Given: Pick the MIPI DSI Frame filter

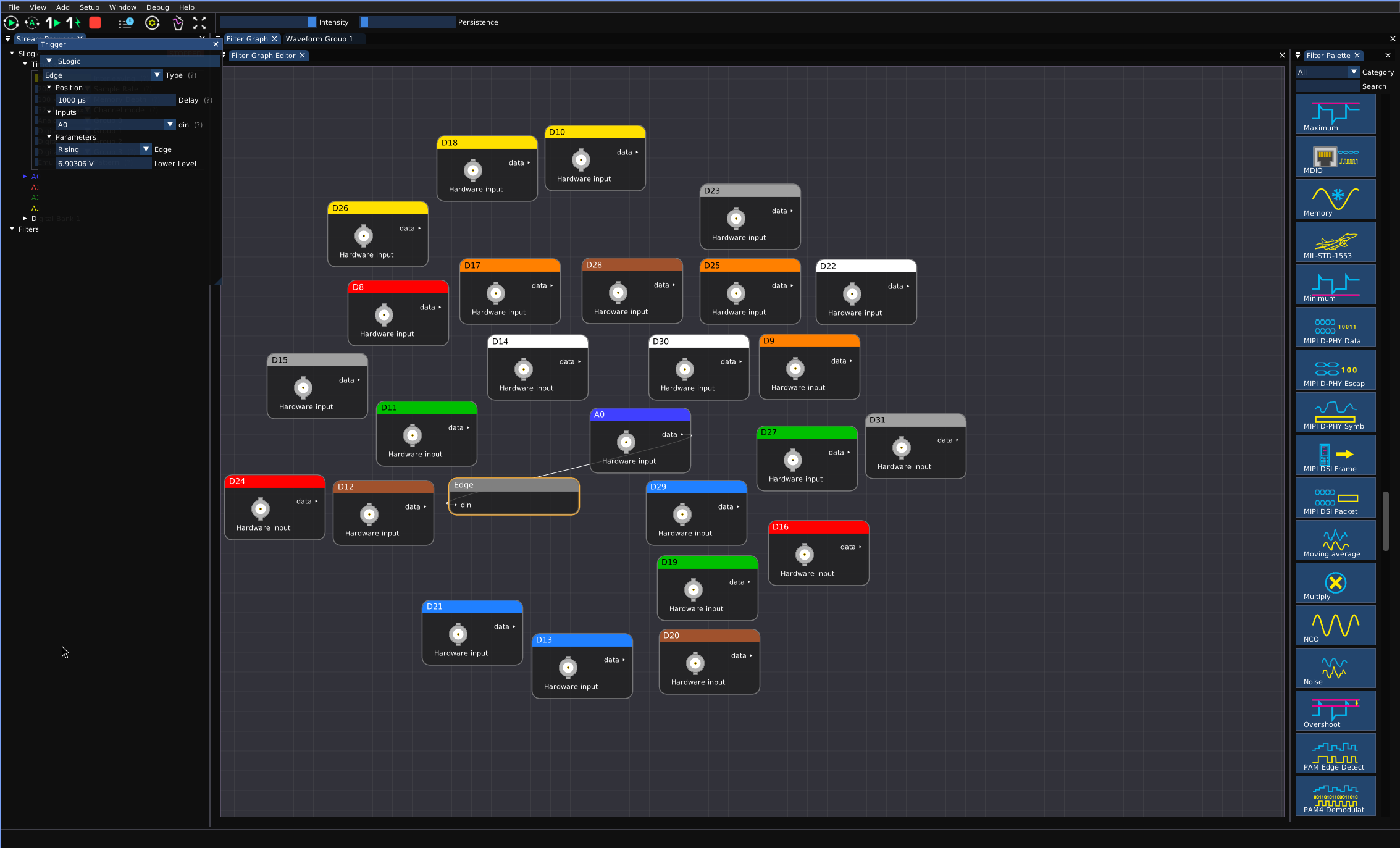Looking at the screenshot, I should (x=1335, y=455).
